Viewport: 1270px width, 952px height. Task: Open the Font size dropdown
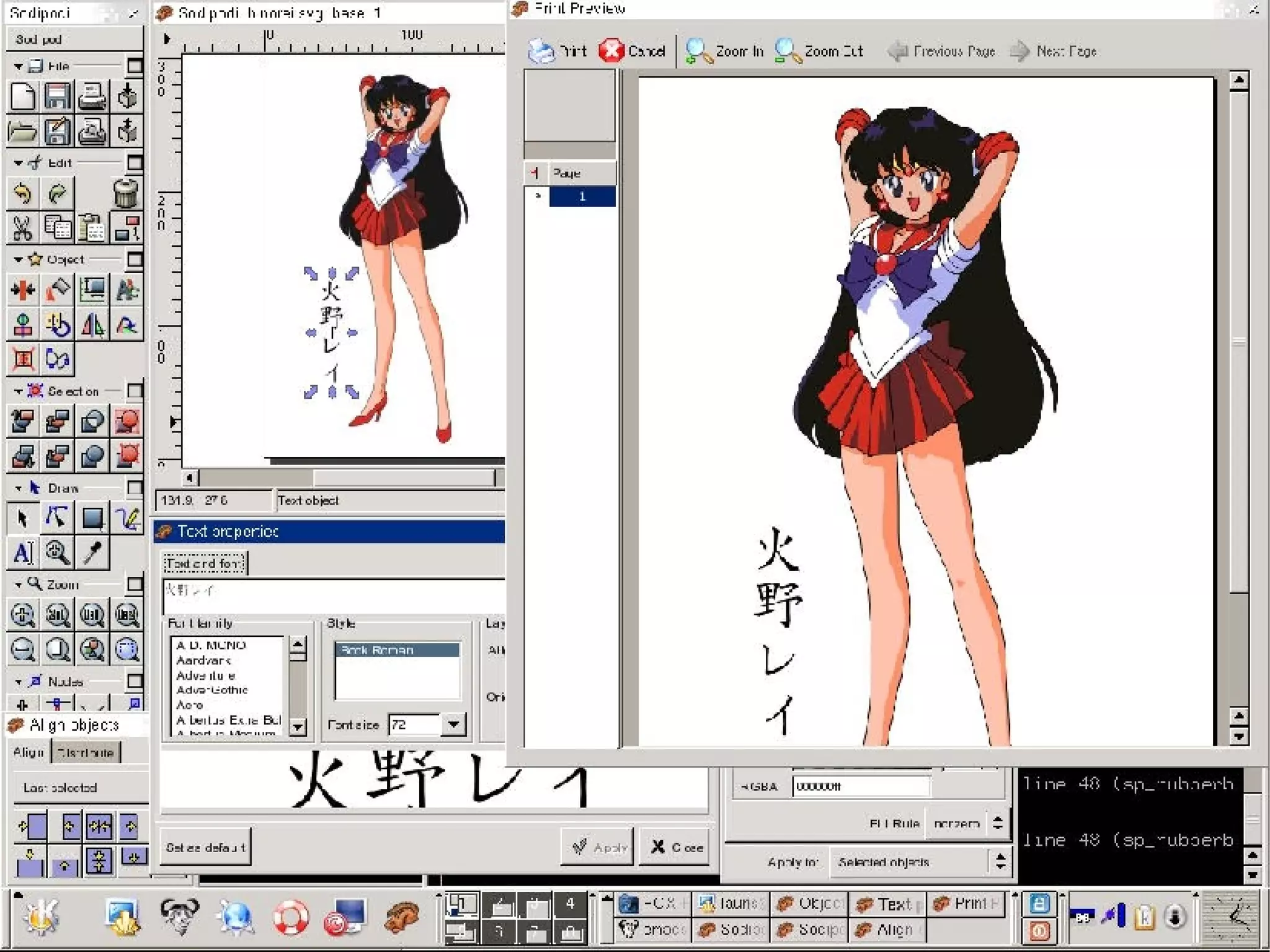tap(454, 724)
